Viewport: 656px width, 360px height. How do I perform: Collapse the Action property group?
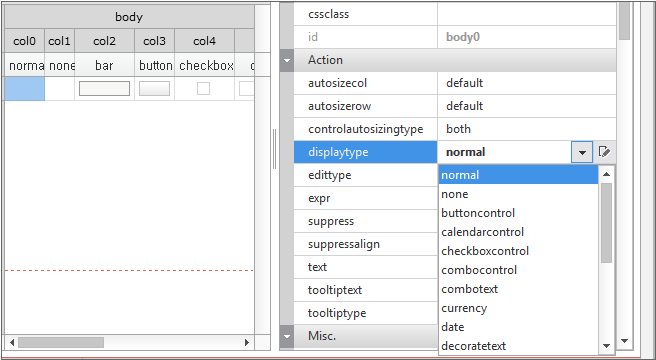[287, 60]
